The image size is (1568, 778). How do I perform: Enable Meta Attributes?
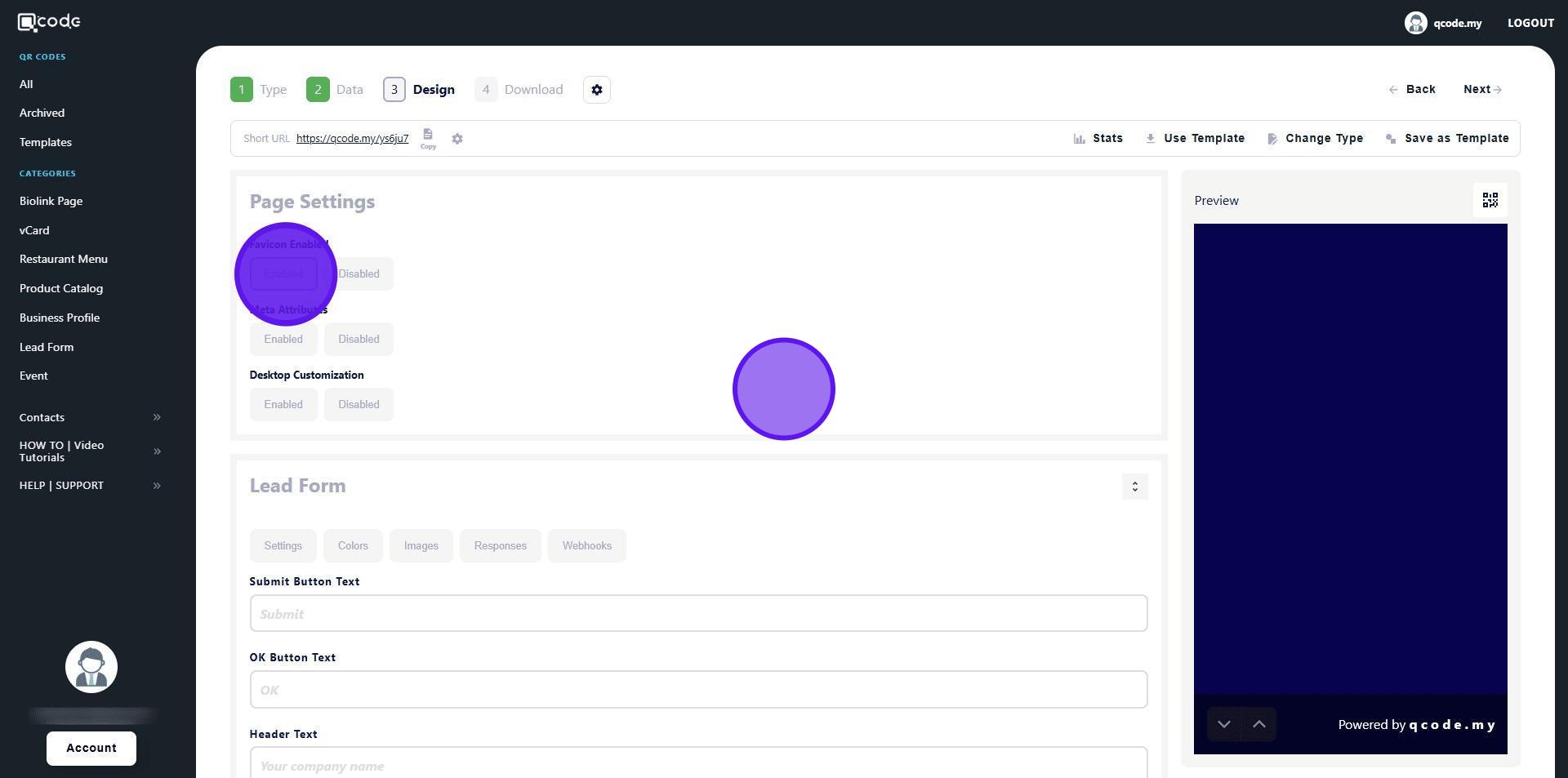tap(283, 340)
